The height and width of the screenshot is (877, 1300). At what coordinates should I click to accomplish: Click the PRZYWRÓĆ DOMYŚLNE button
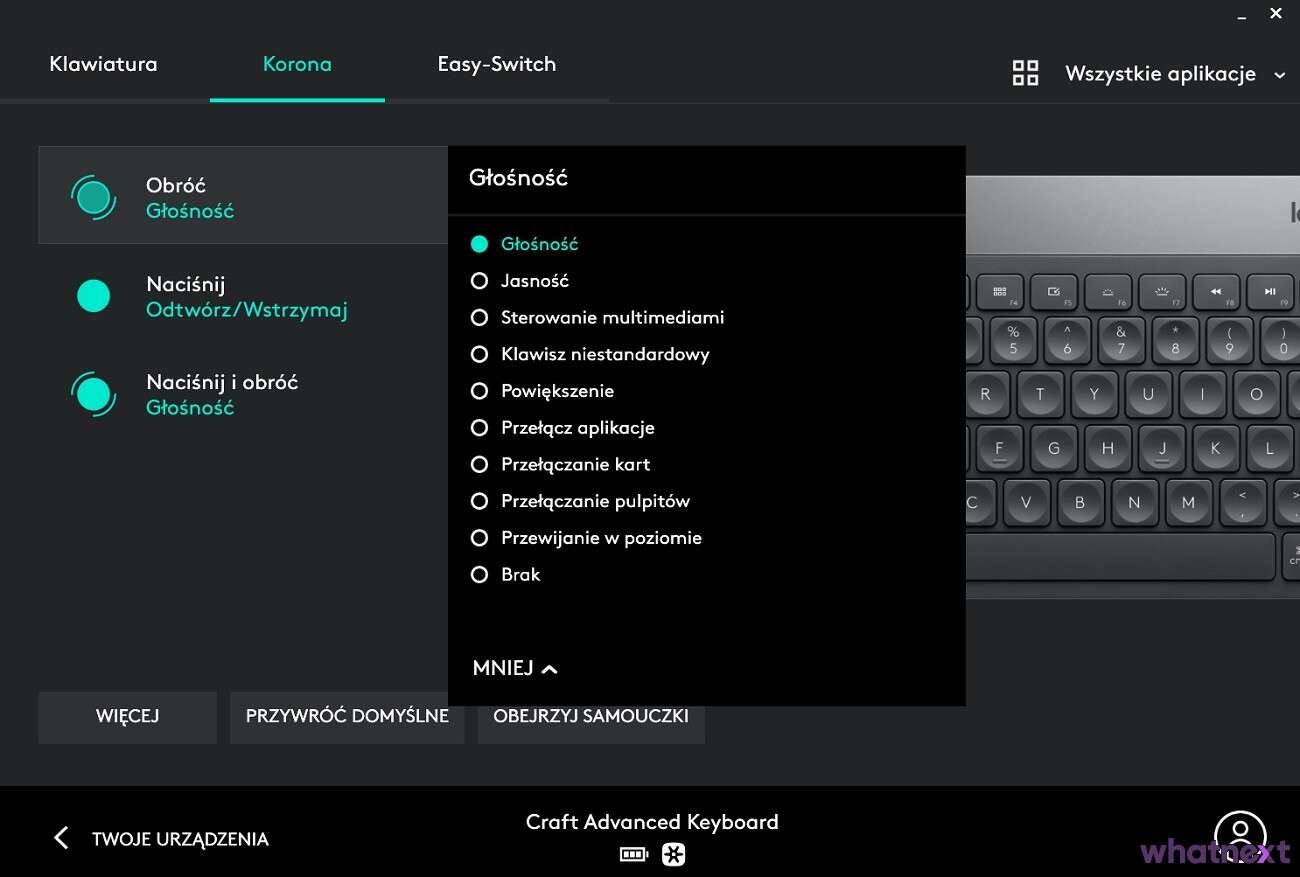347,717
